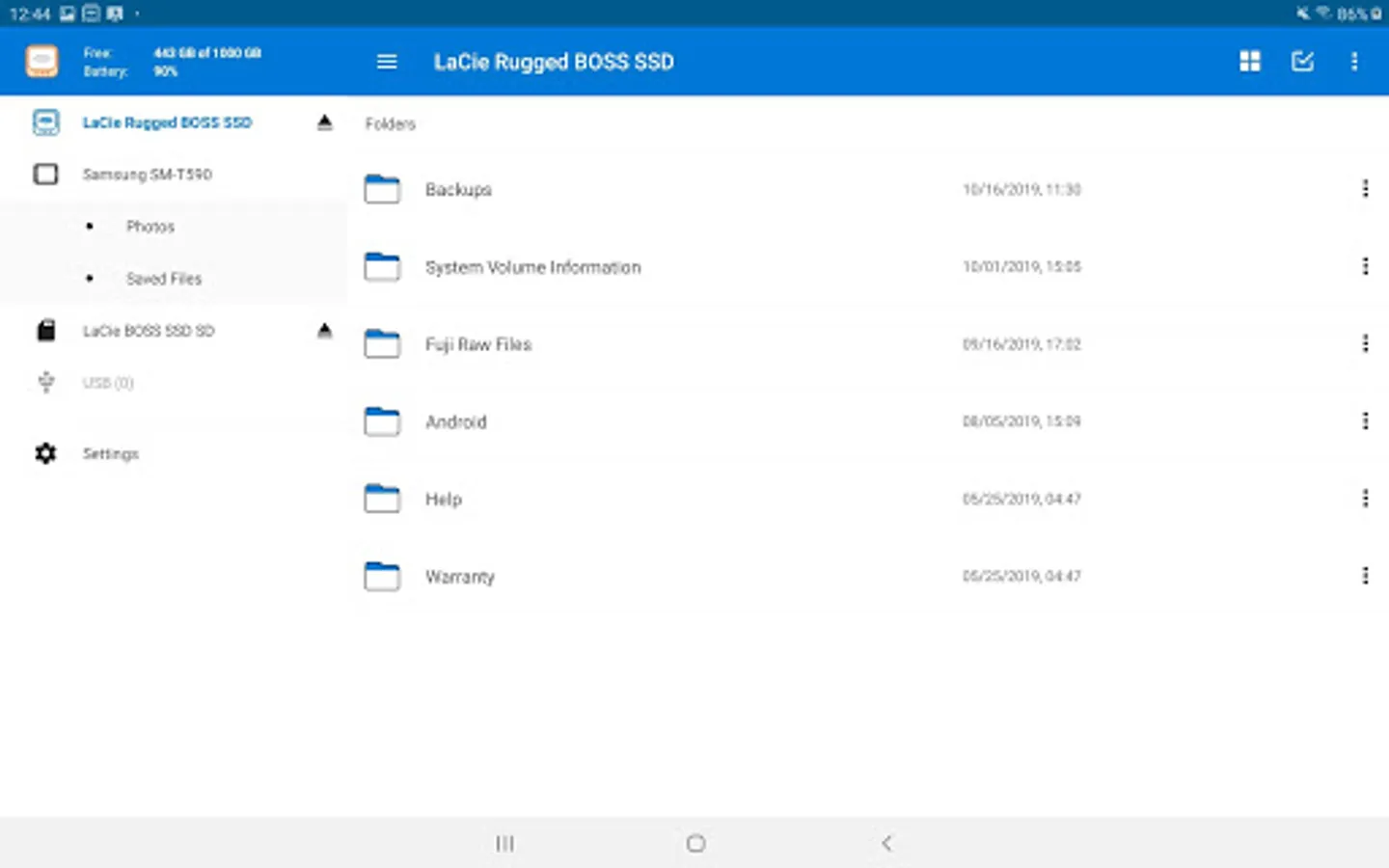Open the Warranty folder icon
Viewport: 1389px width, 868px height.
click(x=382, y=576)
